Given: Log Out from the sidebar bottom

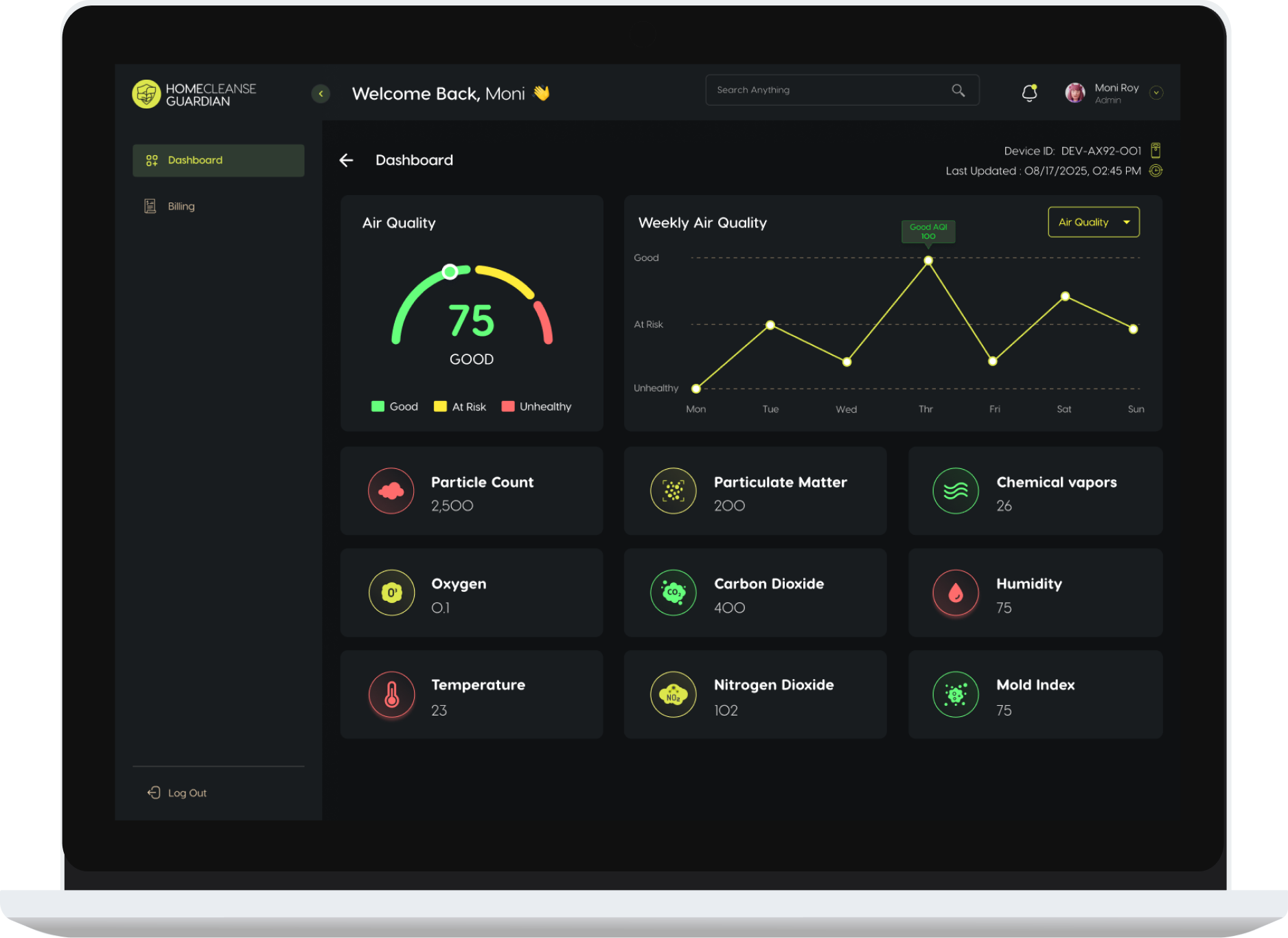Looking at the screenshot, I should [177, 792].
